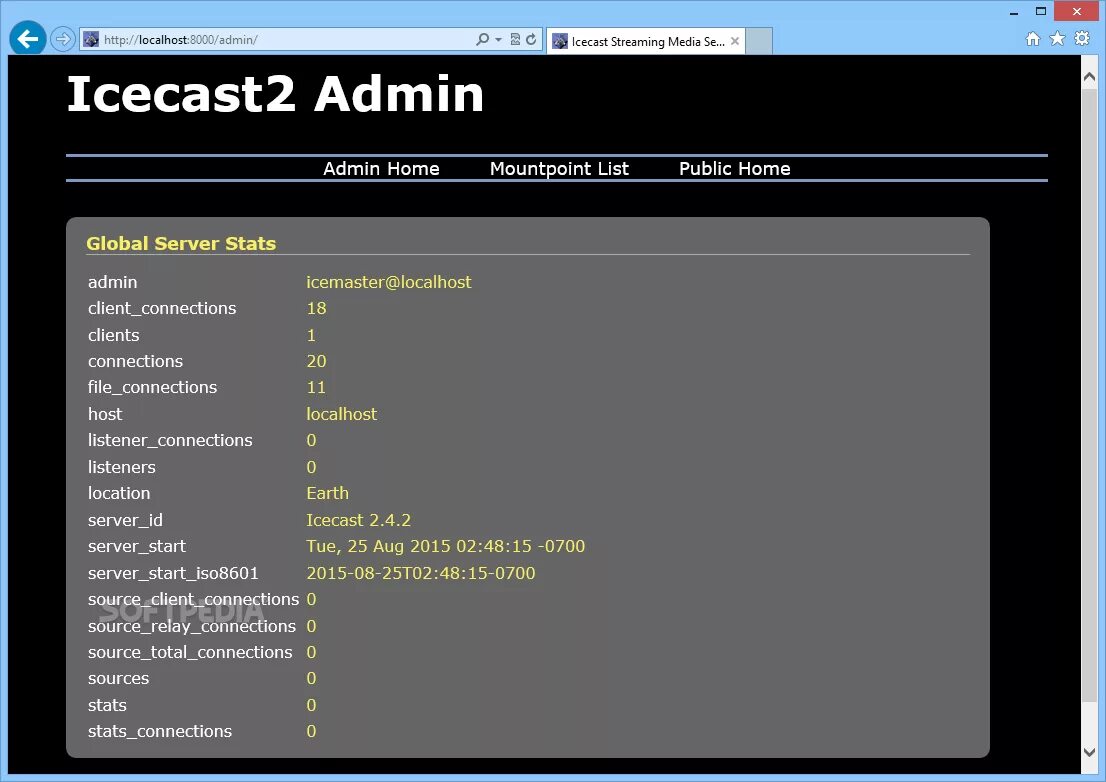
Task: Click the browser forward arrow button
Action: coord(63,39)
